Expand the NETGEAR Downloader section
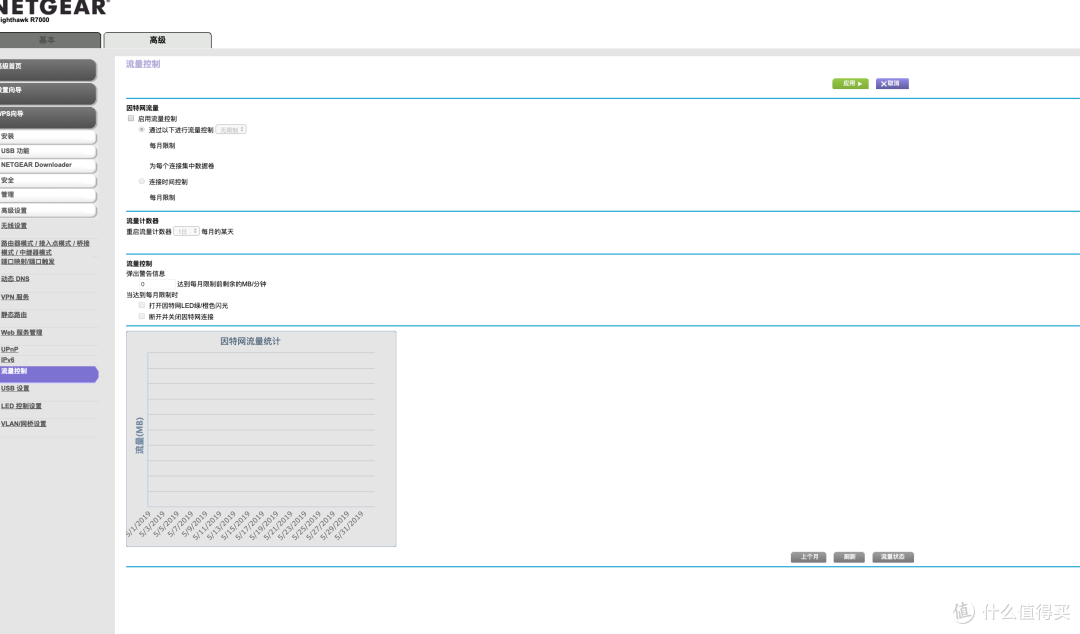 tap(48, 165)
